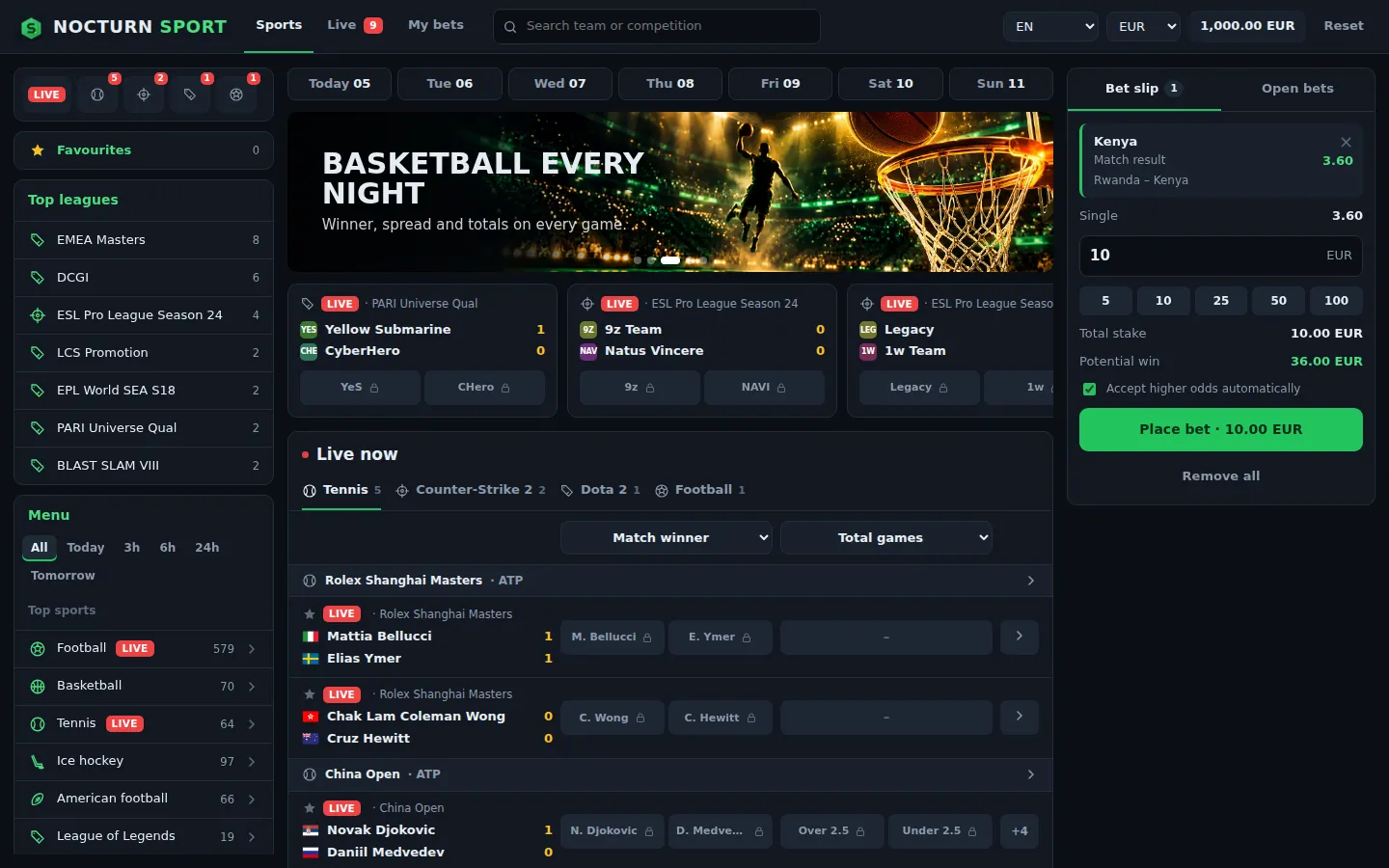This screenshot has width=1389, height=868.
Task: Click the American football icon in menu
Action: [x=38, y=800]
